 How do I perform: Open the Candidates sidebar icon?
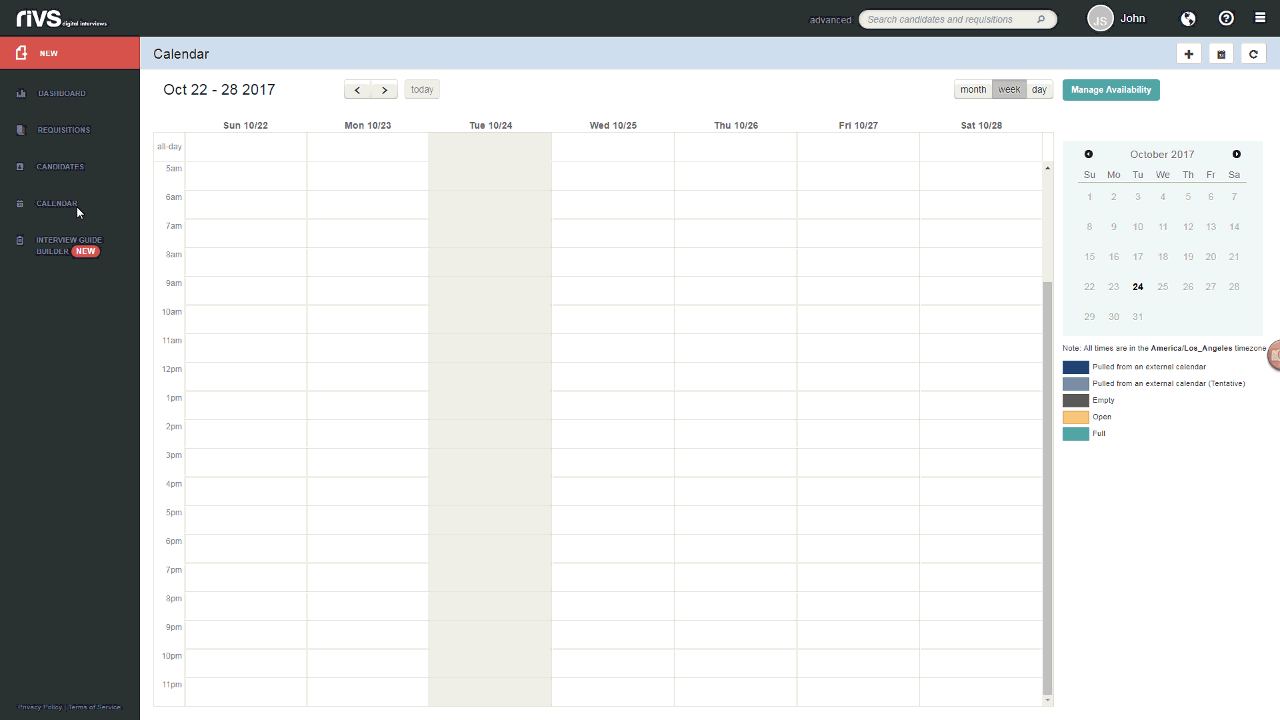pos(20,167)
